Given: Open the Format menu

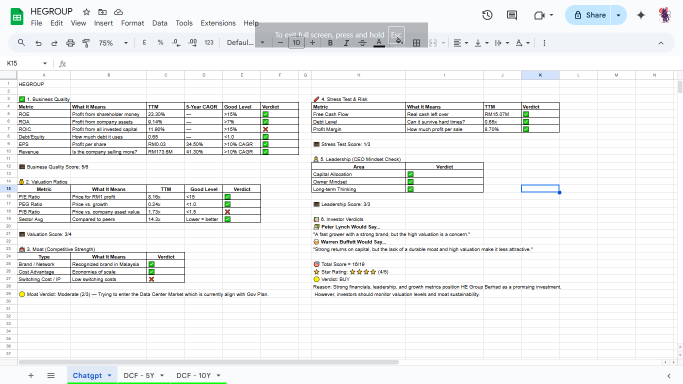Looking at the screenshot, I should click(132, 23).
